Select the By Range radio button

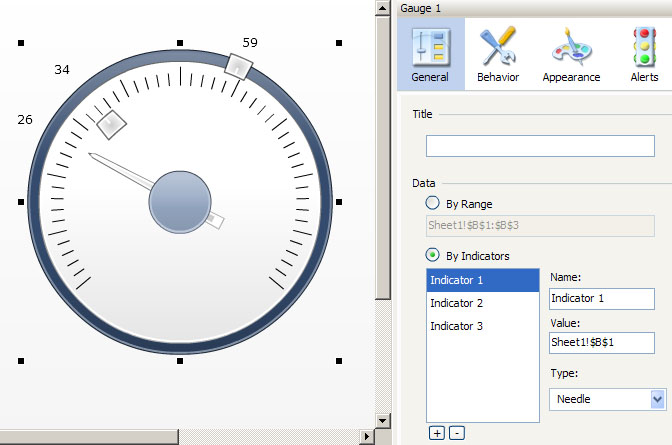(x=433, y=204)
